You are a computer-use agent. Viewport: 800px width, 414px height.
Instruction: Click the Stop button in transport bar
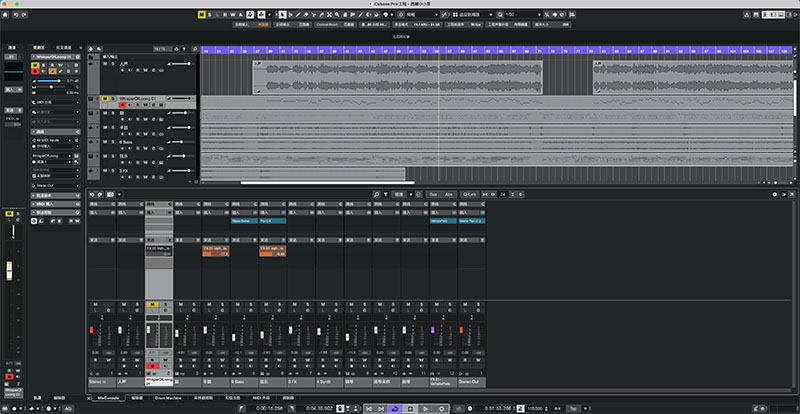click(410, 409)
